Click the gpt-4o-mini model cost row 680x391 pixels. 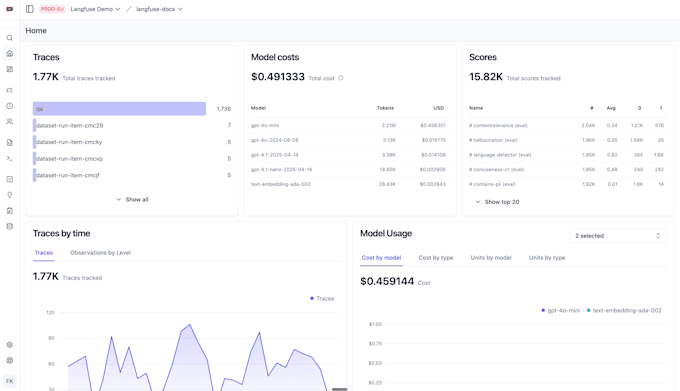(350, 125)
